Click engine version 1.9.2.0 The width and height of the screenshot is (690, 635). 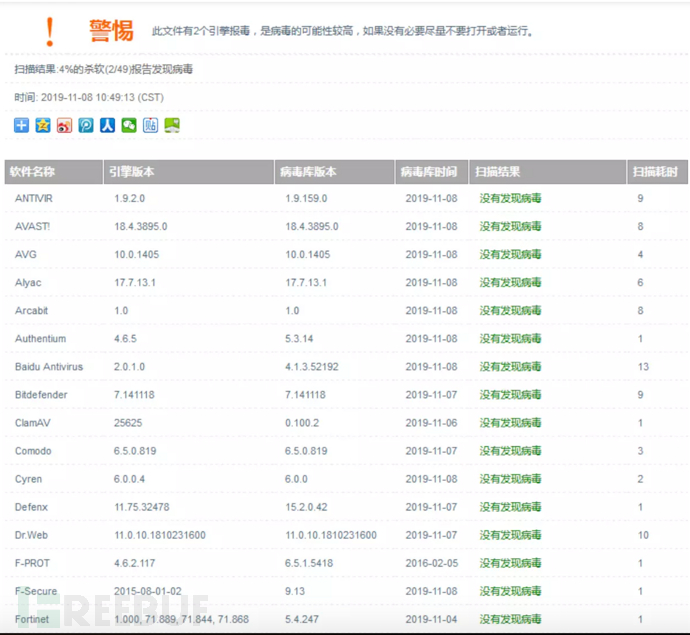pyautogui.click(x=129, y=198)
